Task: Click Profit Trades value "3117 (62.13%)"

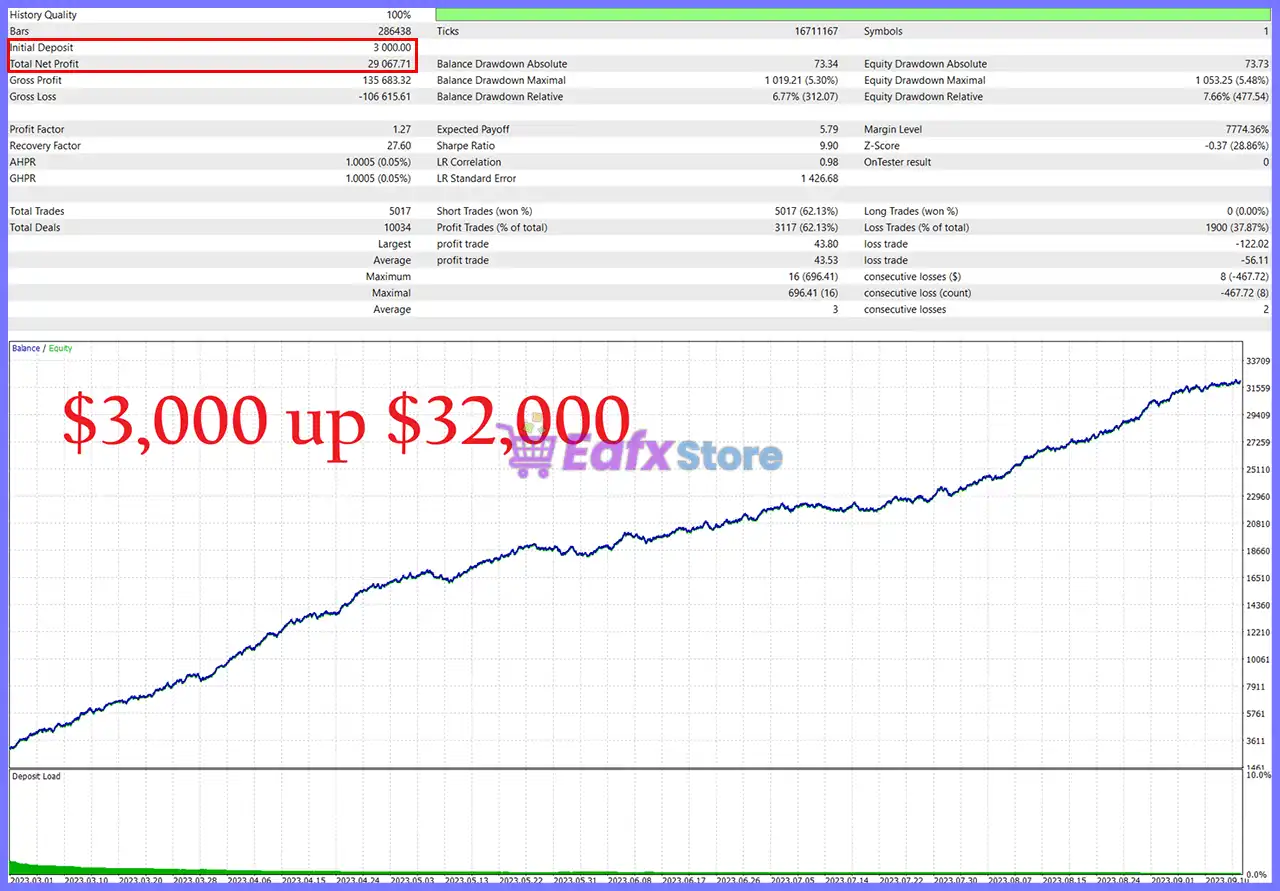Action: [805, 227]
